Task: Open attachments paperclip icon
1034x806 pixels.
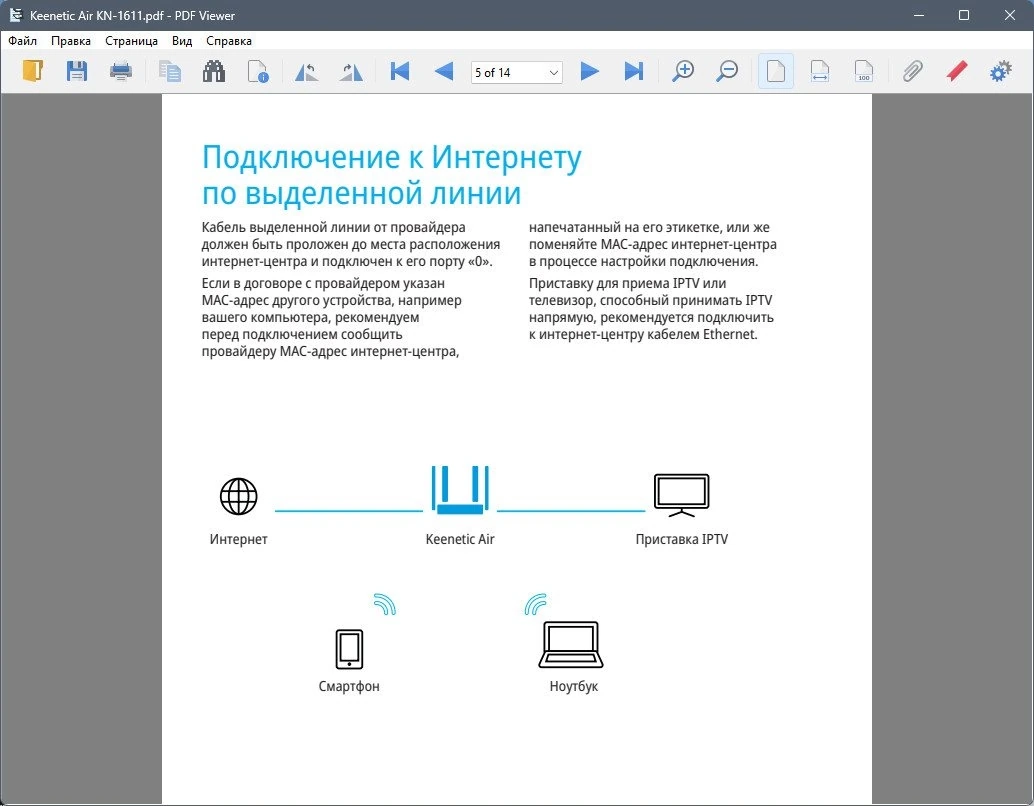Action: [x=913, y=71]
